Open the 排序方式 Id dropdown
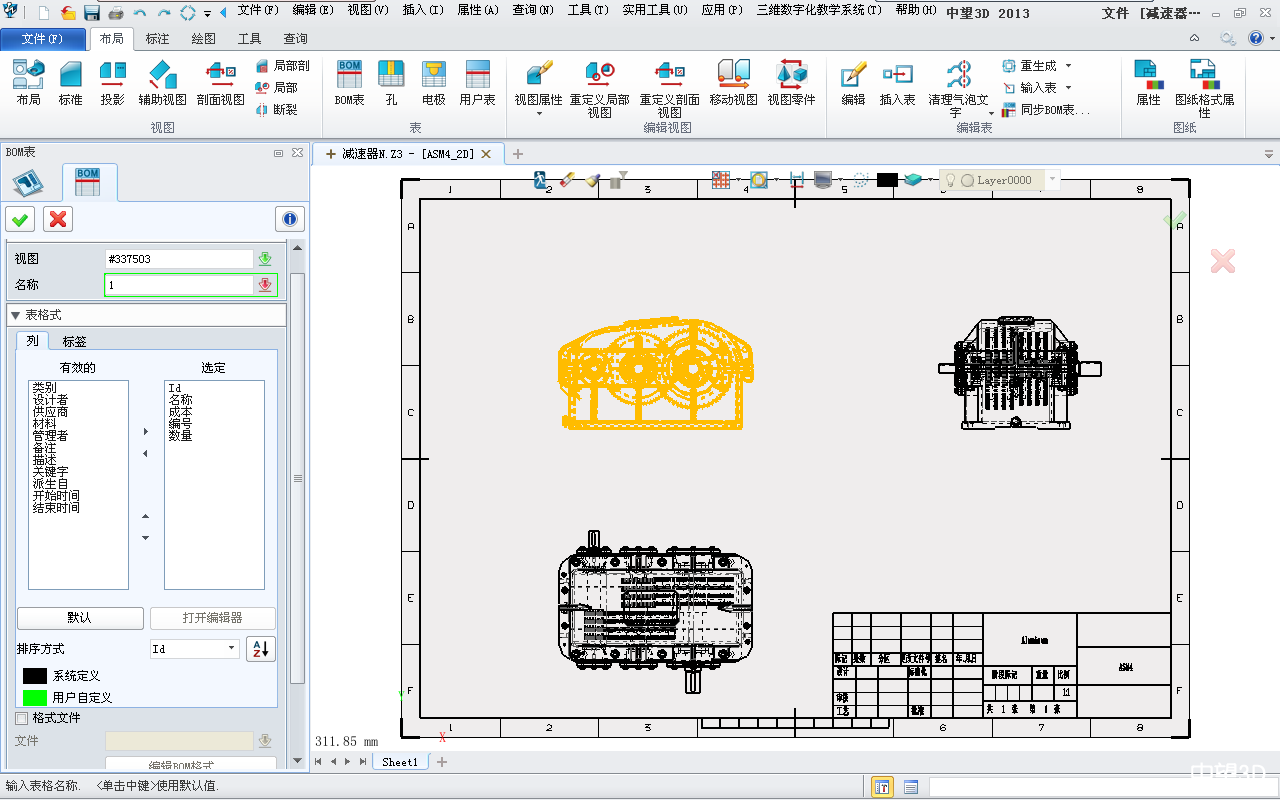The height and width of the screenshot is (800, 1280). 194,649
